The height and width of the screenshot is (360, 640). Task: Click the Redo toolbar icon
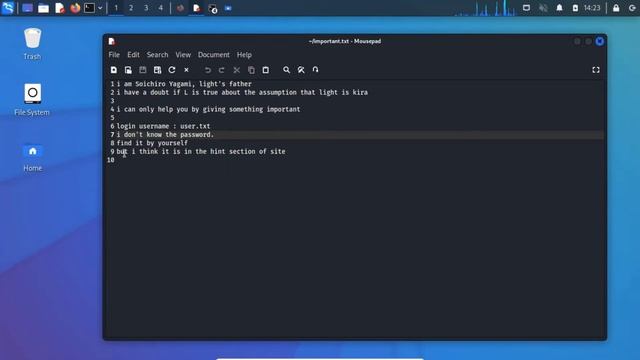pos(222,70)
